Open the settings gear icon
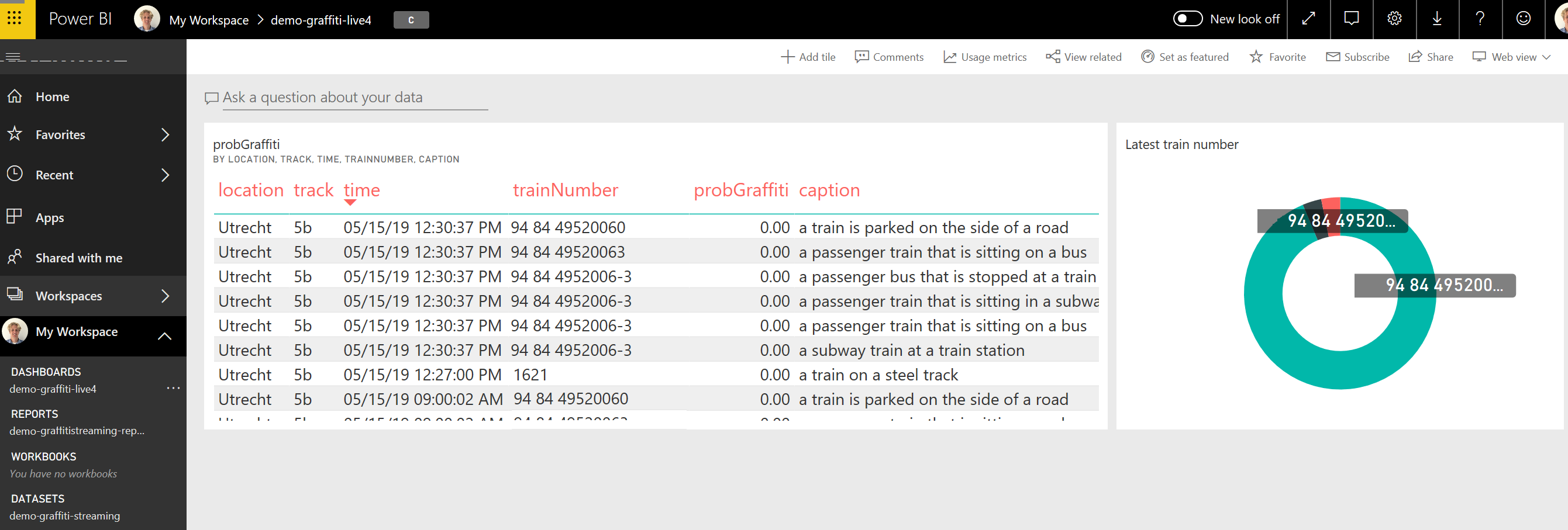This screenshot has width=1568, height=530. [1394, 19]
